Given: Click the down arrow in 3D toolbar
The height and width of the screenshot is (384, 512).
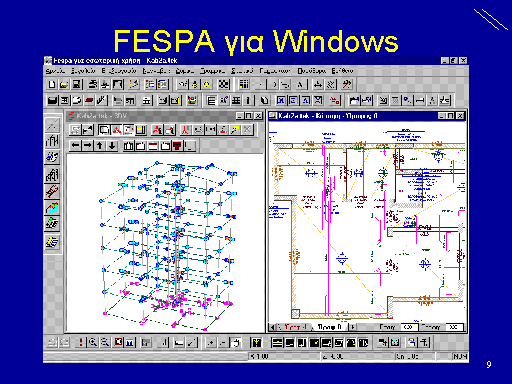Looking at the screenshot, I should coord(112,145).
